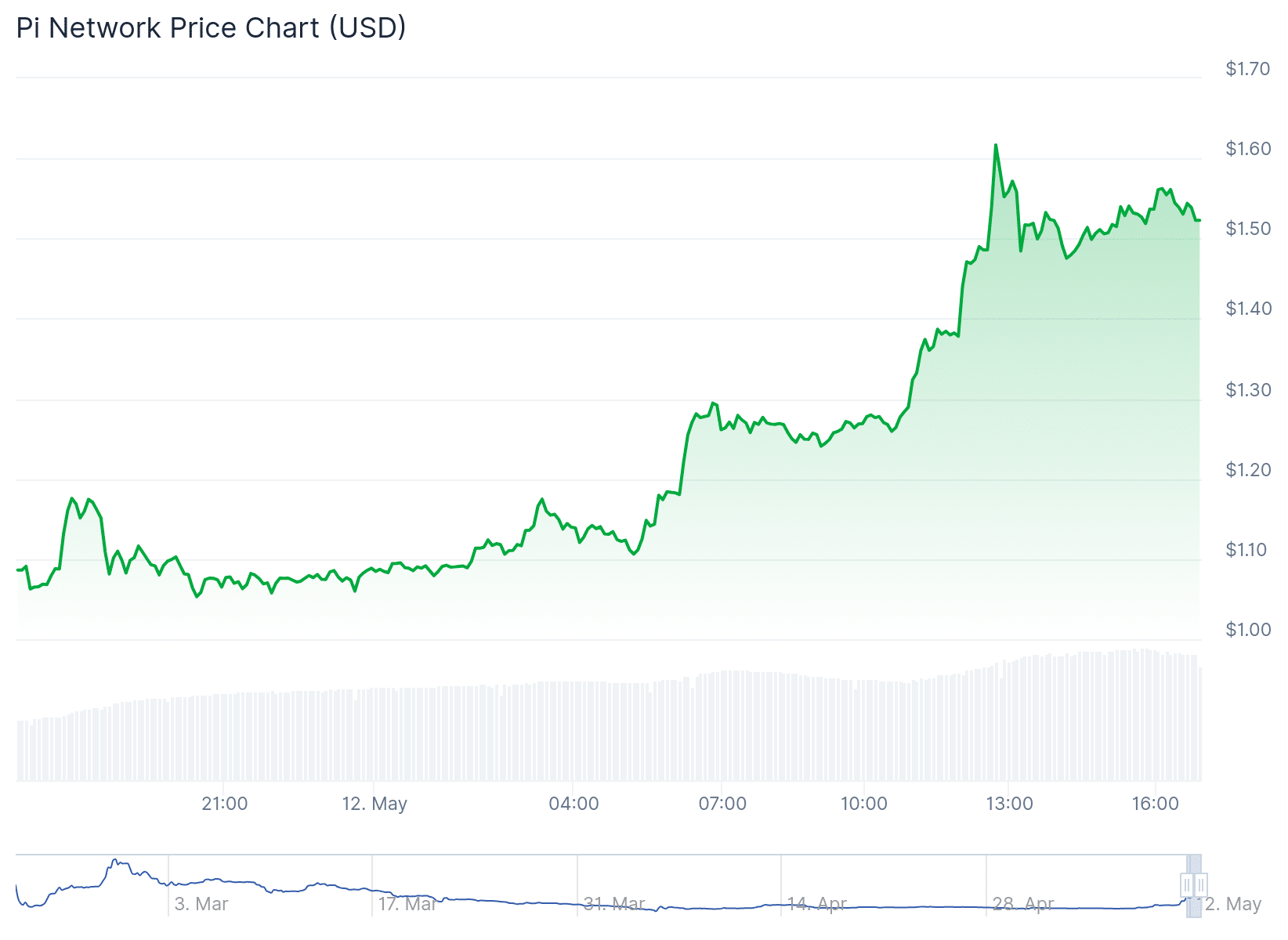Click the 14. Apr navigator date label
The image size is (1288, 940).
pyautogui.click(x=817, y=904)
